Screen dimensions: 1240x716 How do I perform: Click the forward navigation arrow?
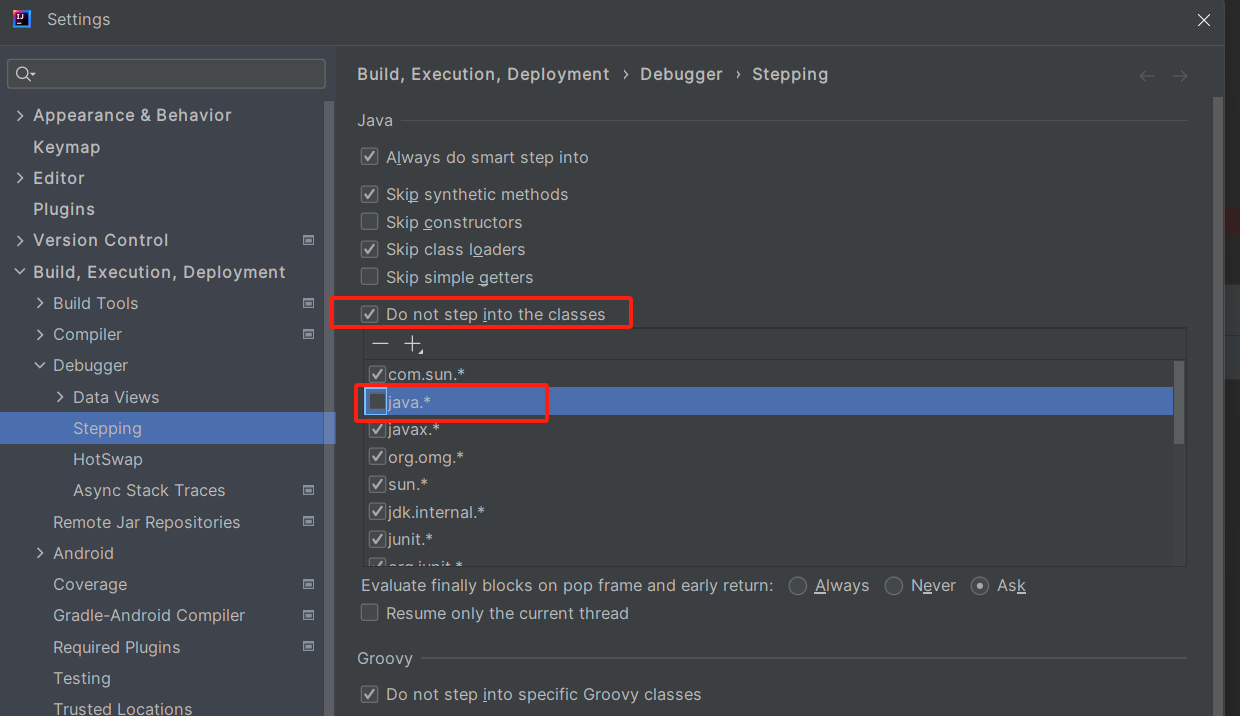pyautogui.click(x=1180, y=76)
